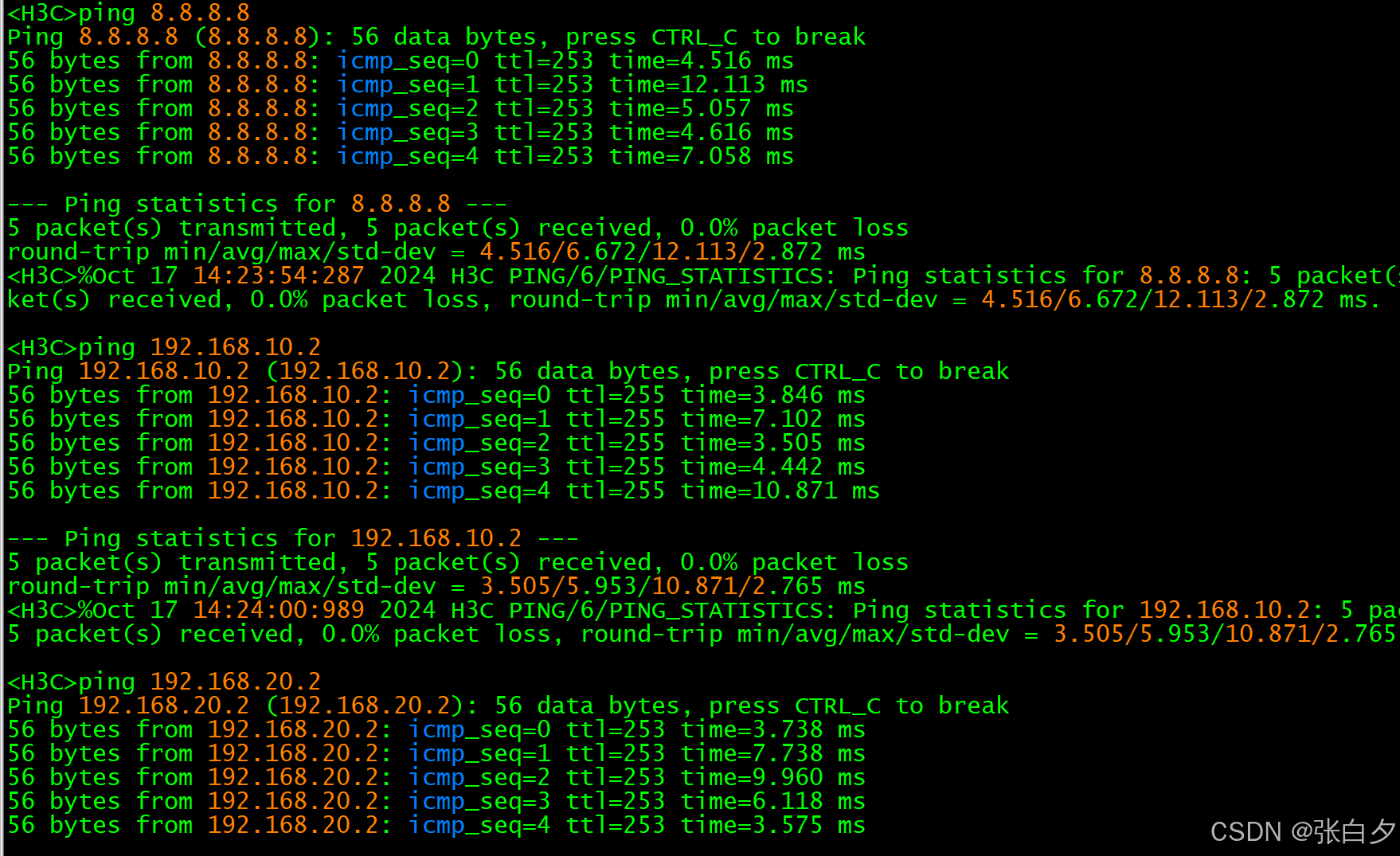Click the '--- Ping statistics for 8.8.8.8 ---' header
Viewport: 1400px width, 856px height.
pos(257,204)
